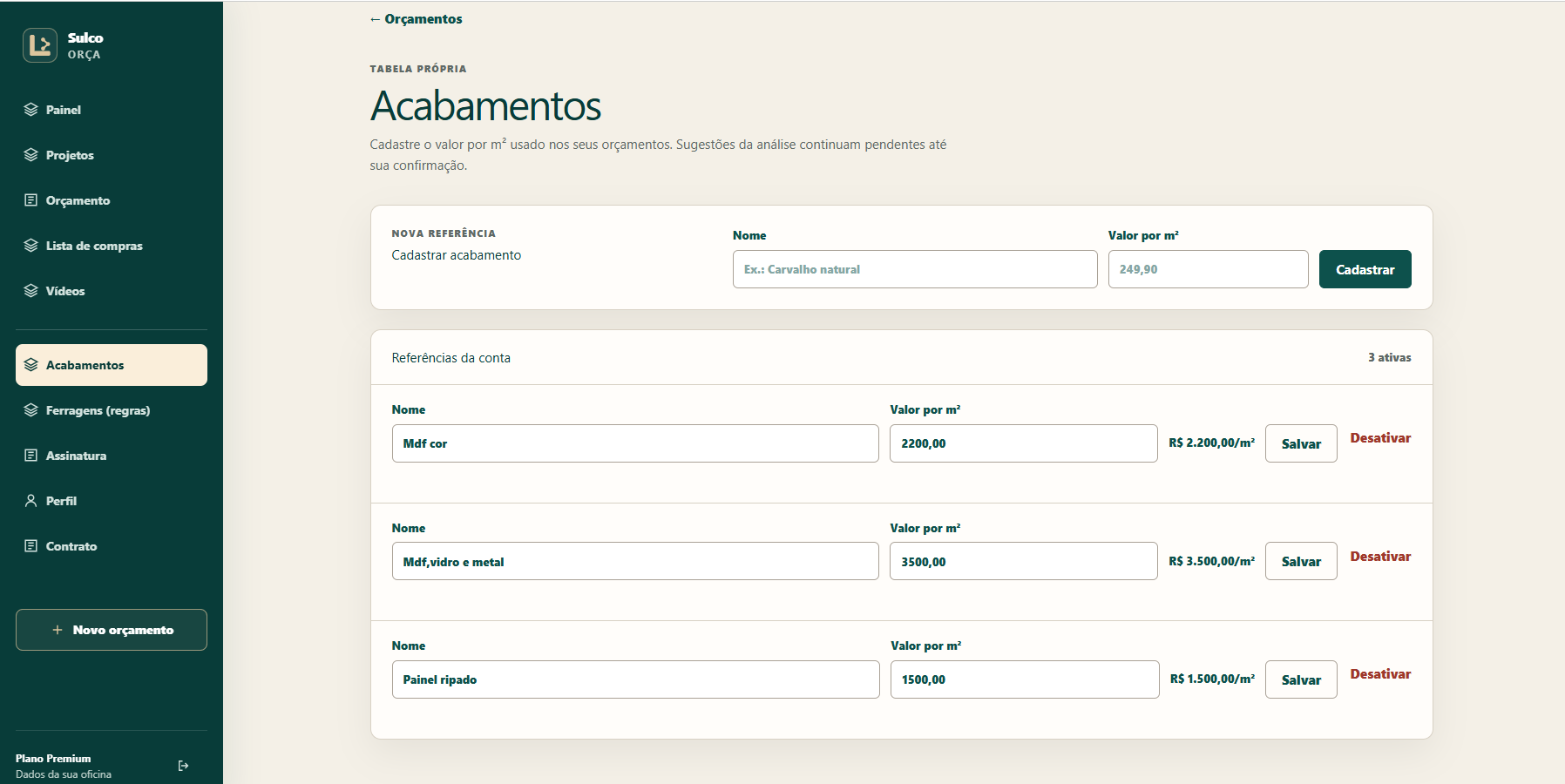Click the plus icon in Novo orçamento
This screenshot has width=1565, height=784.
(x=58, y=630)
